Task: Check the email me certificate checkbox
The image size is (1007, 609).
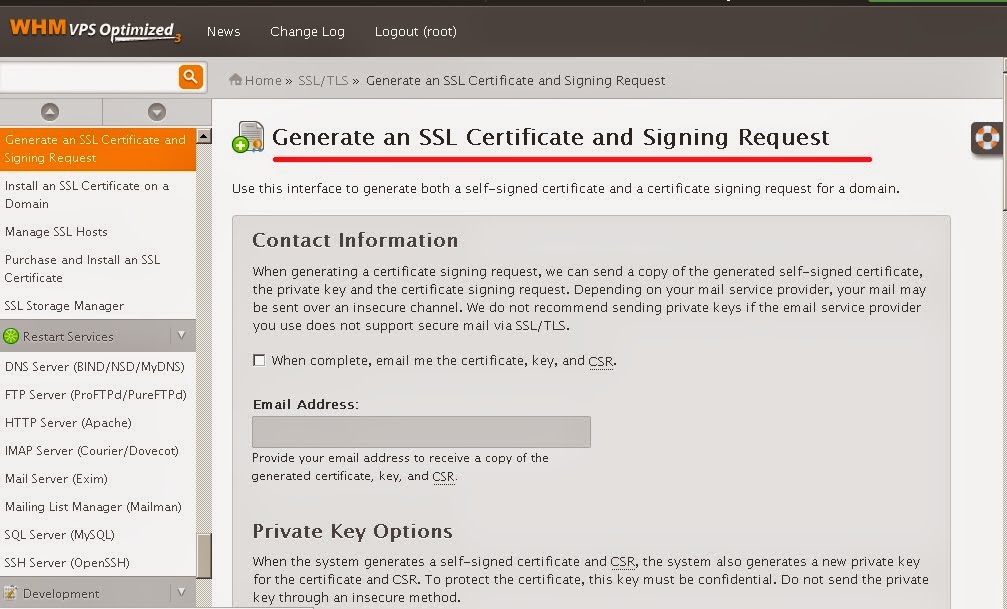Action: [259, 360]
